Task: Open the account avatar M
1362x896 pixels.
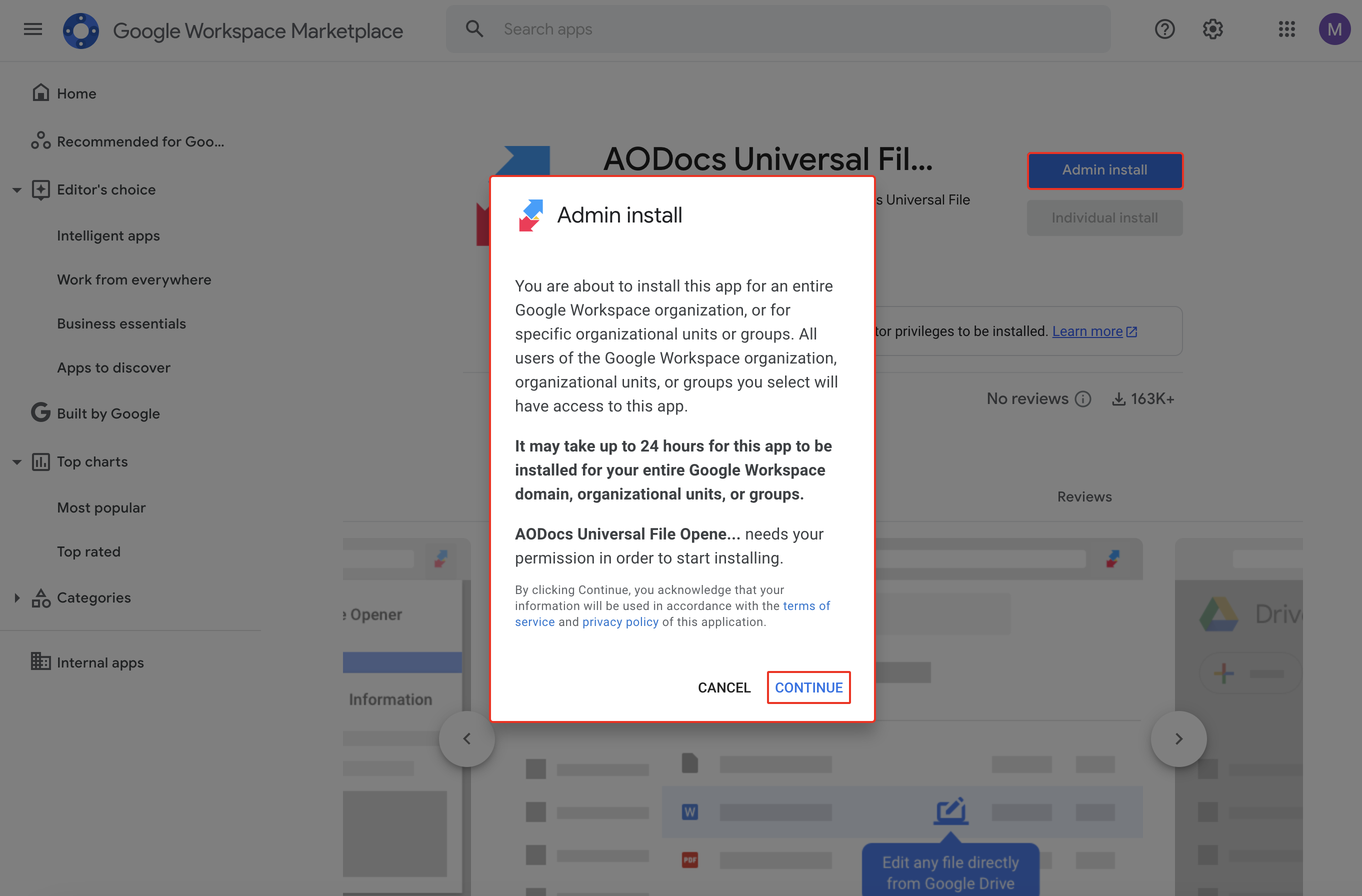Action: pos(1334,29)
